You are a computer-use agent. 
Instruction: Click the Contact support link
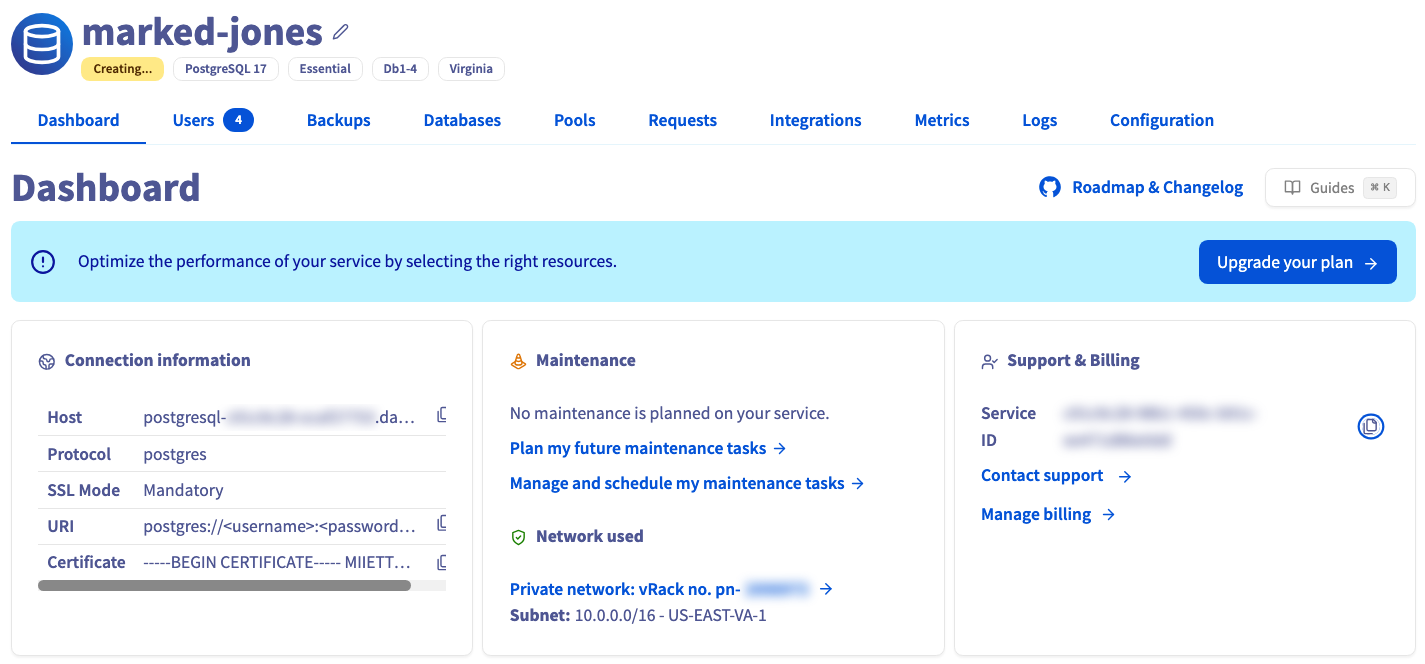(x=1056, y=476)
